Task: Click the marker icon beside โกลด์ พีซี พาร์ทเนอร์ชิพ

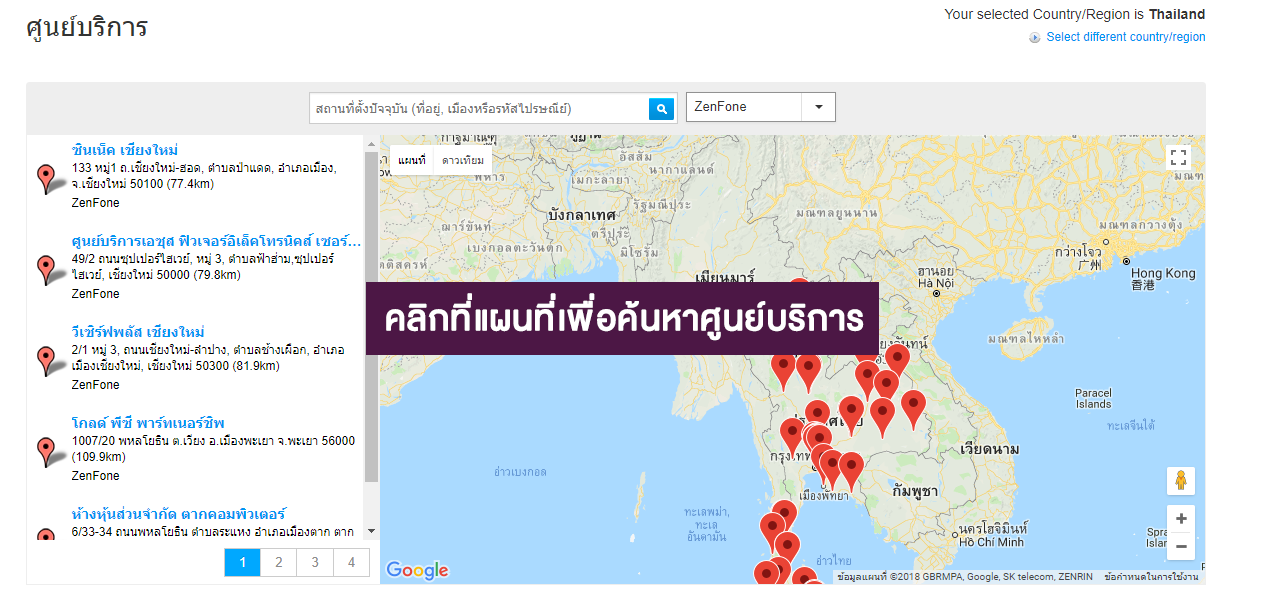Action: coord(46,451)
